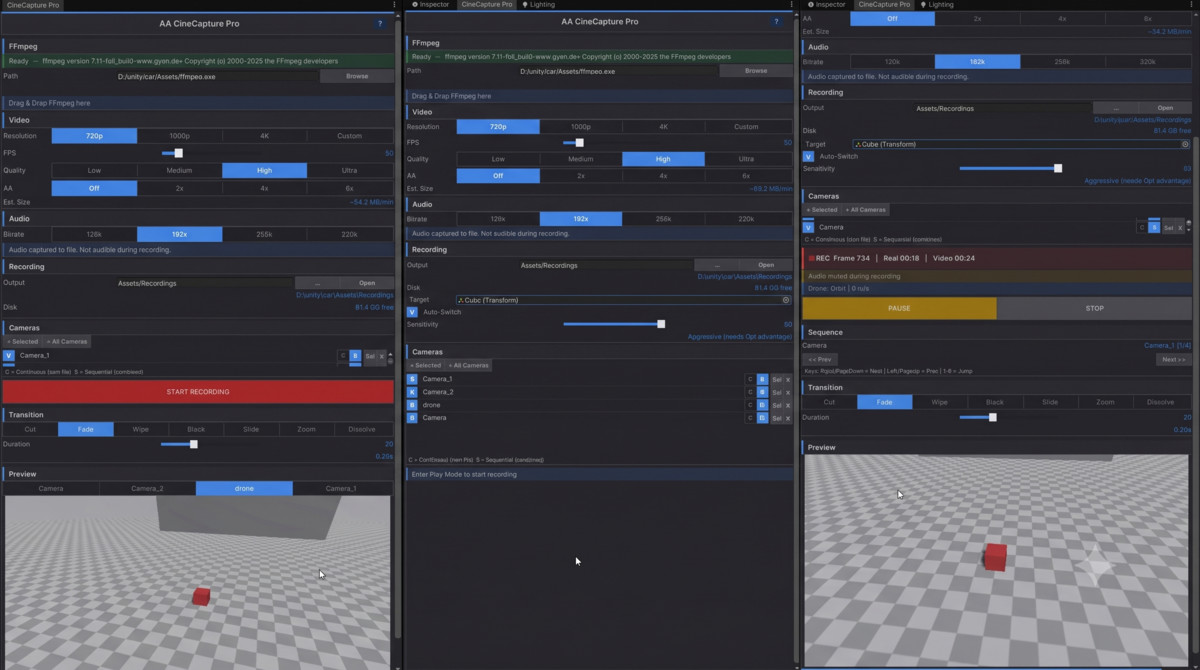The width and height of the screenshot is (1200, 670).
Task: Click FFmpeg Path field in middle panel
Action: click(618, 71)
